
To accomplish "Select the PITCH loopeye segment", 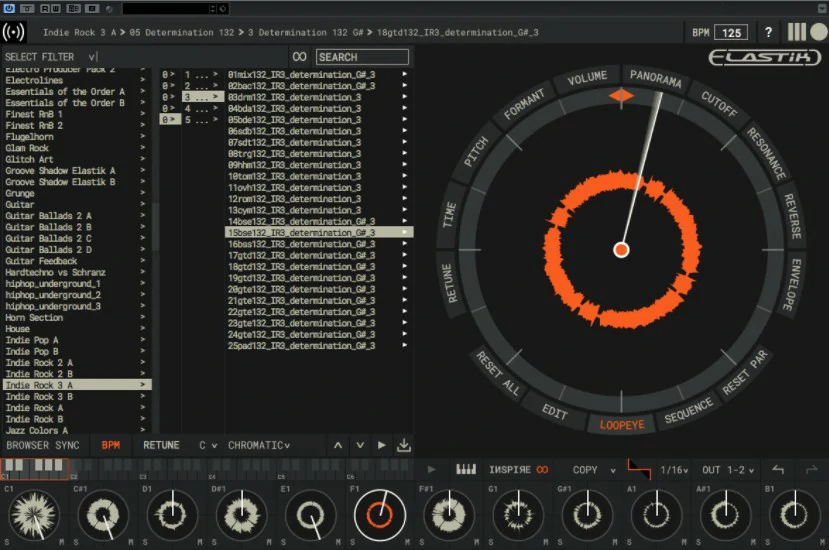I will click(x=476, y=151).
